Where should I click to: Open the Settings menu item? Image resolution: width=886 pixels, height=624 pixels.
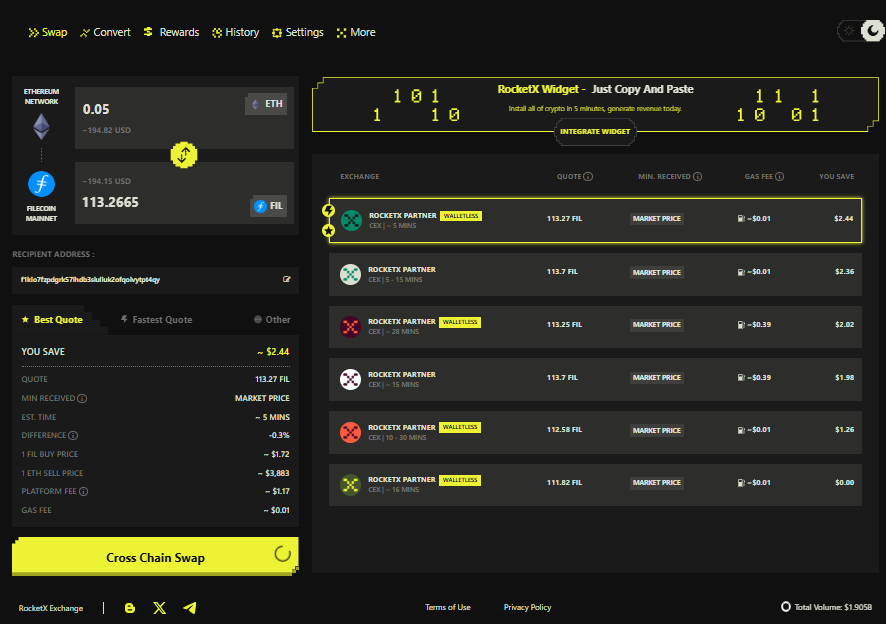click(x=297, y=31)
